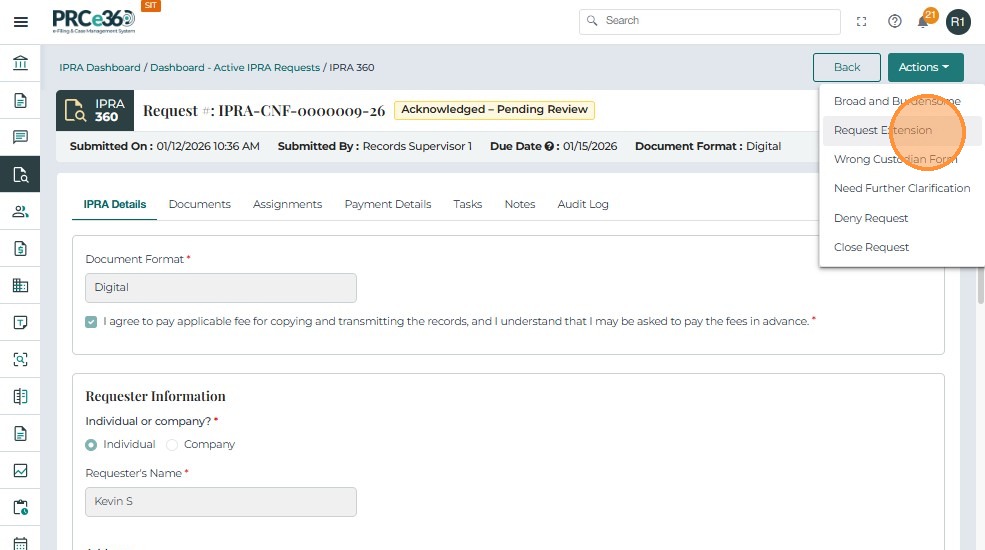Viewport: 985px width, 550px height.
Task: Switch to the Payment Details tab
Action: 388,204
